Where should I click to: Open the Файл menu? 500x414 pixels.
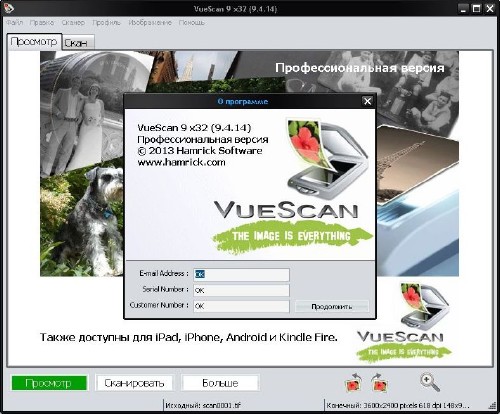tap(15, 23)
